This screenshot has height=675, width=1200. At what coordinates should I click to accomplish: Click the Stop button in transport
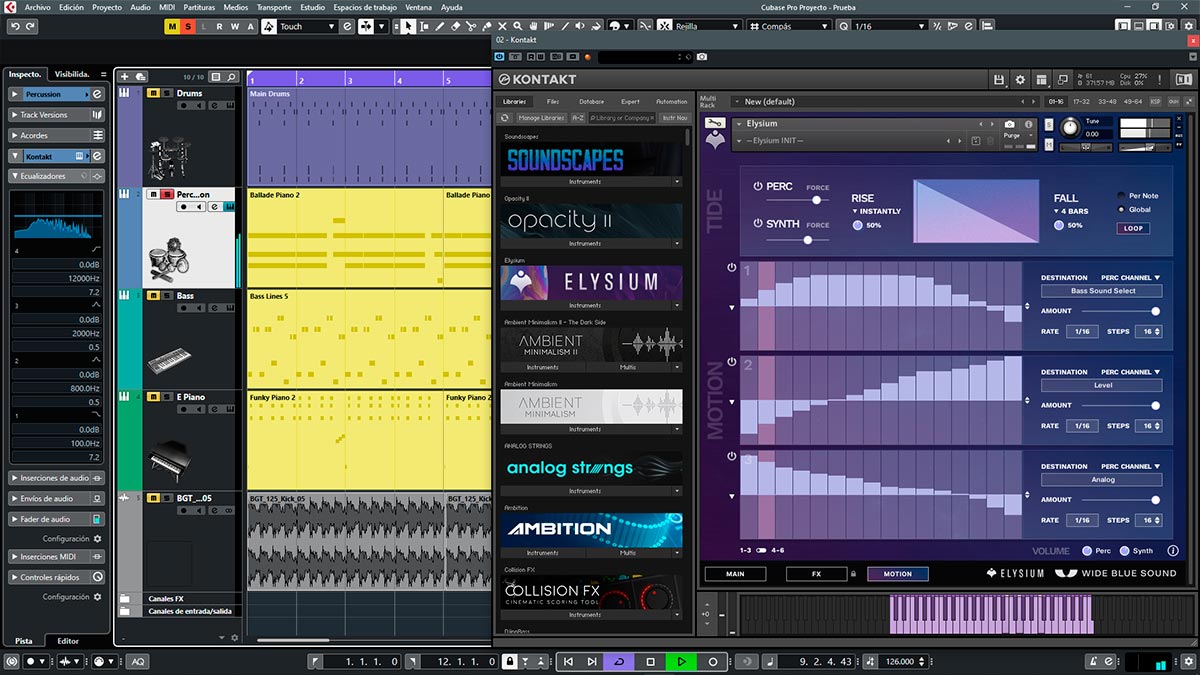[x=650, y=661]
